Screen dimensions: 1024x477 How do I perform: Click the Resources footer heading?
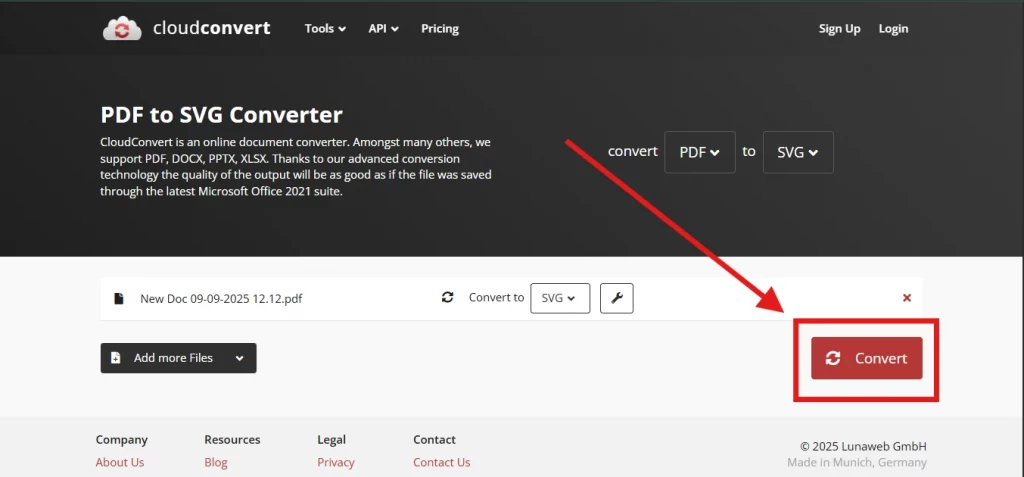coord(232,440)
